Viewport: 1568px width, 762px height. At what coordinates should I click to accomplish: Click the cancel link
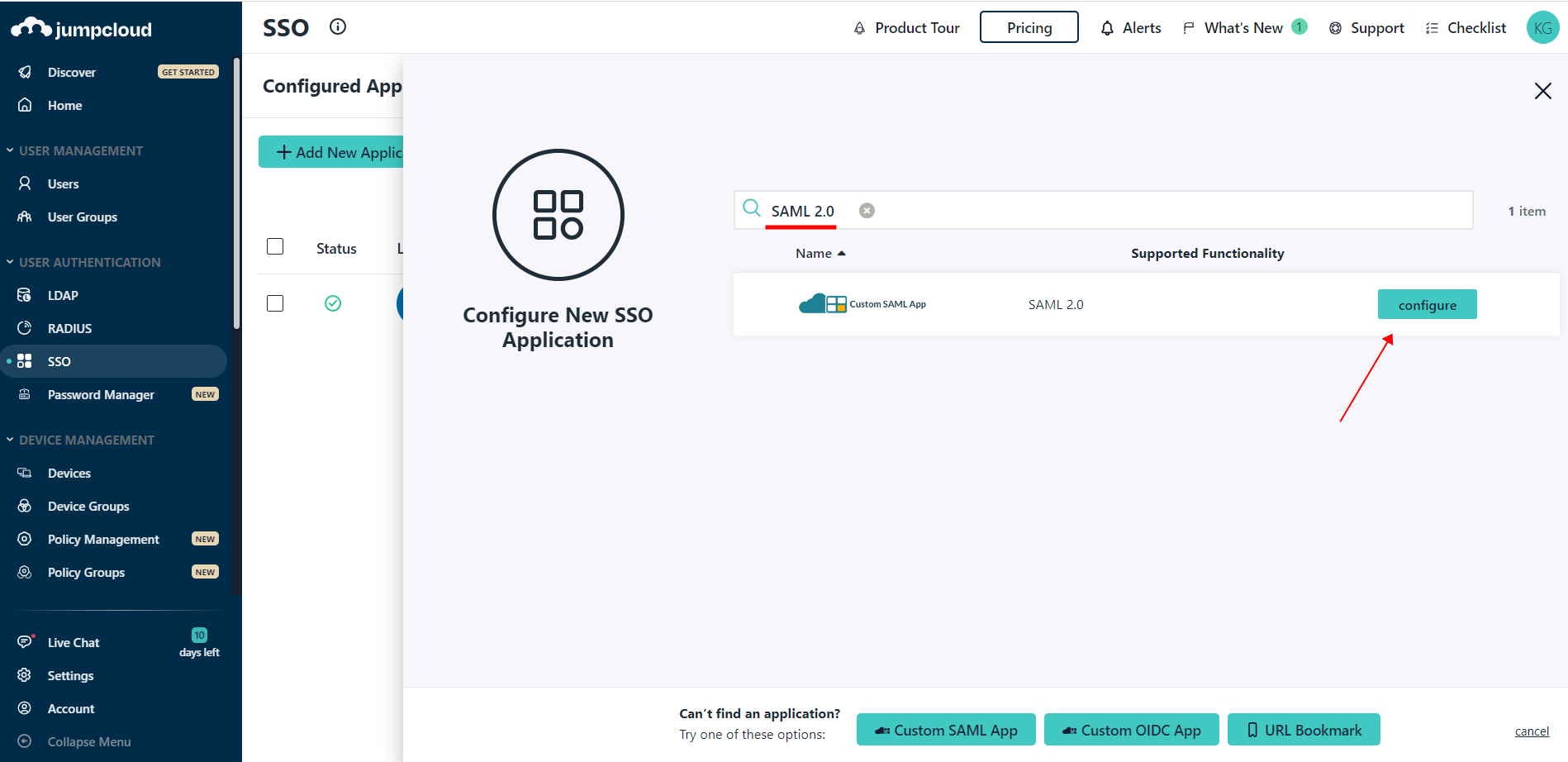[1532, 731]
